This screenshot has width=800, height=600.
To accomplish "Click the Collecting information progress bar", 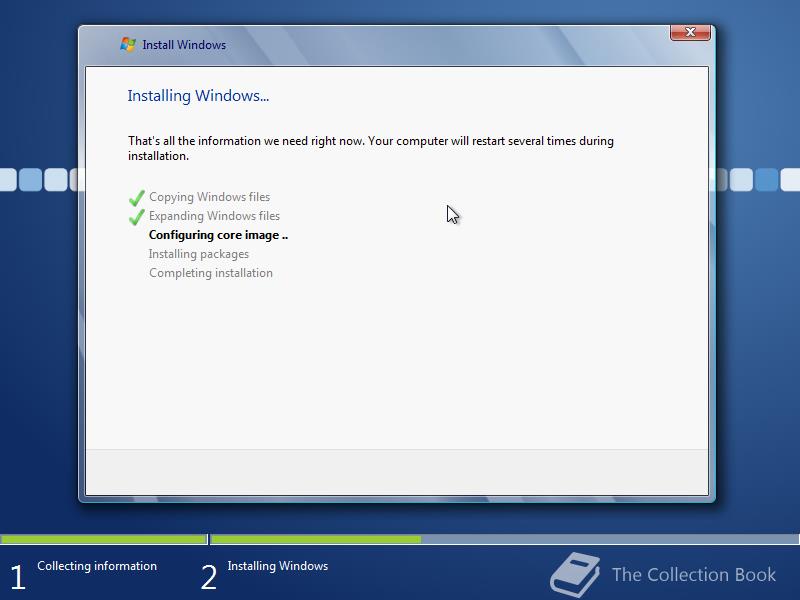I will pos(104,539).
